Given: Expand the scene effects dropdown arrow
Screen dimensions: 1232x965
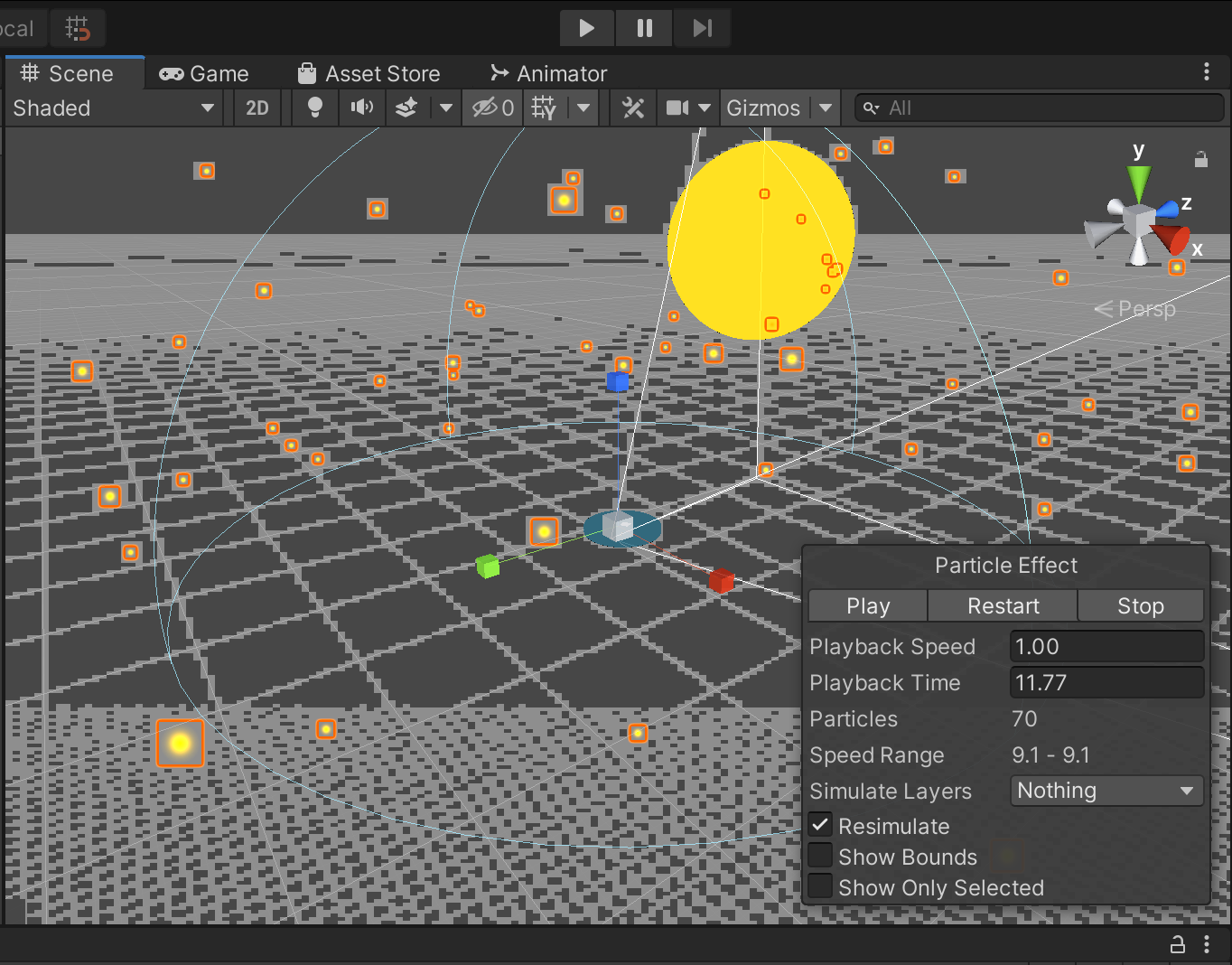Looking at the screenshot, I should click(446, 108).
